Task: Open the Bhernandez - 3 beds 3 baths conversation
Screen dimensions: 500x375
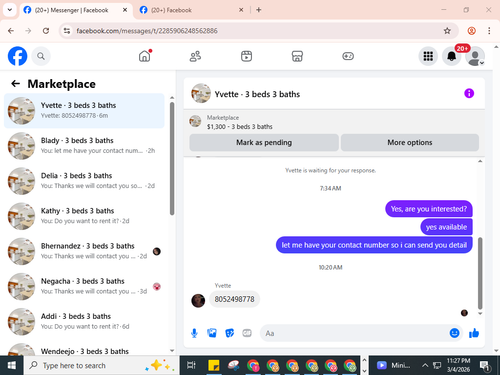Action: [84, 251]
